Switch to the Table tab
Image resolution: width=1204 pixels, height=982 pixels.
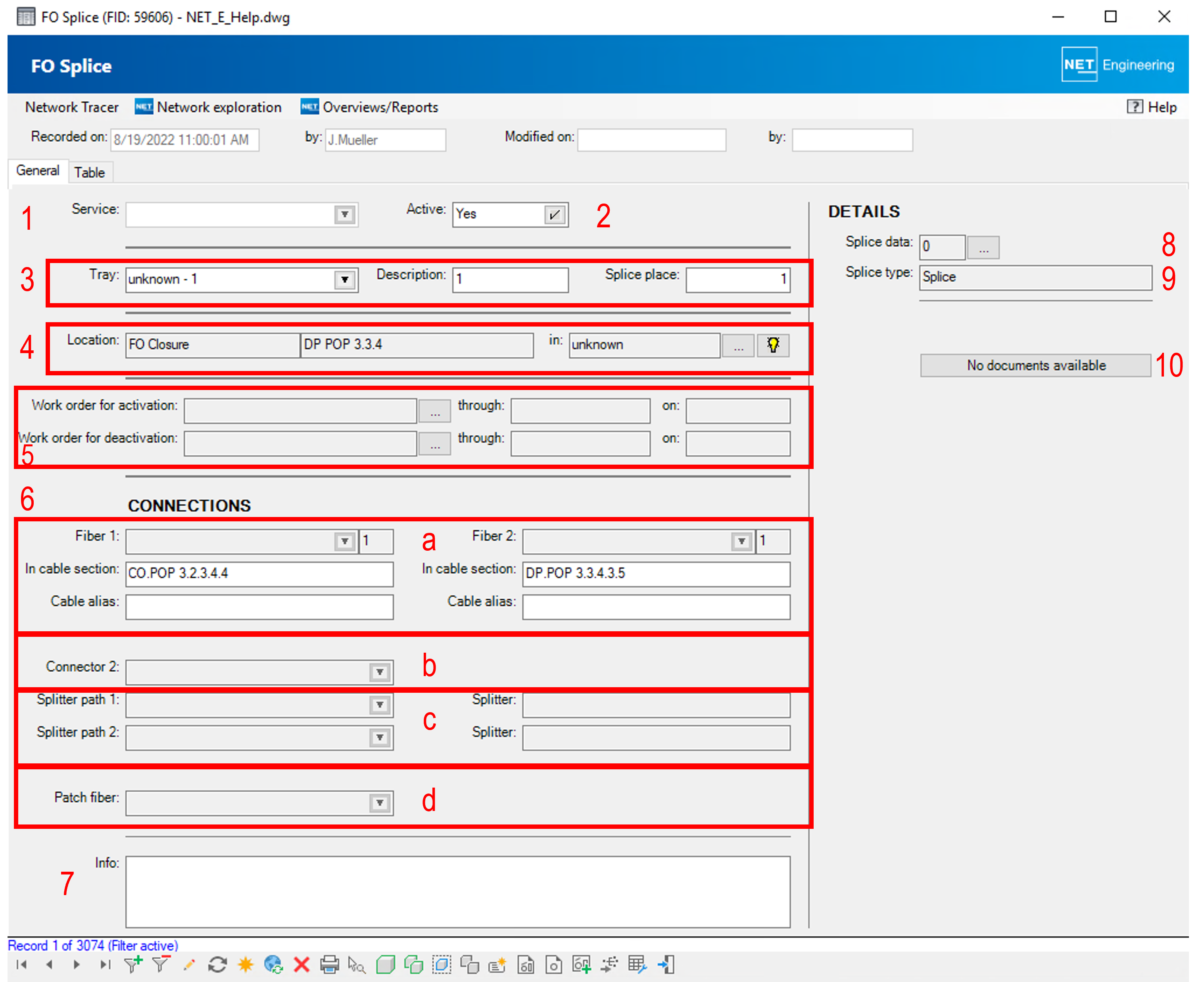point(89,173)
